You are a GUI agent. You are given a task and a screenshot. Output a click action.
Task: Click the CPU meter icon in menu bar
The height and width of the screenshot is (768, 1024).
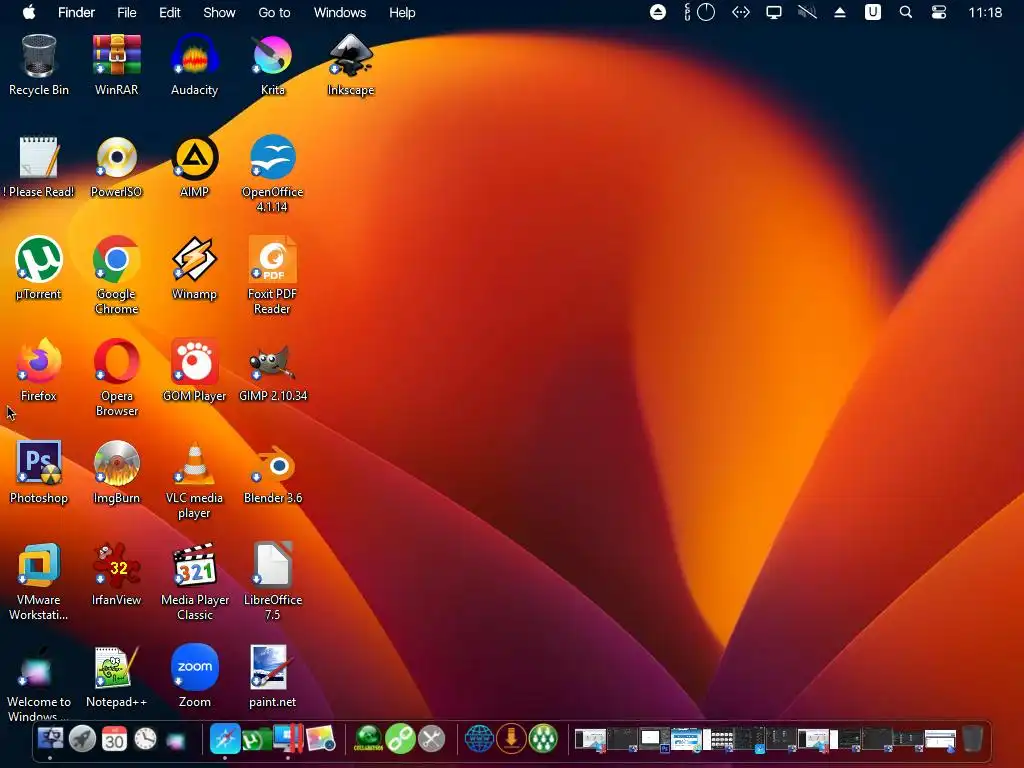coord(700,12)
